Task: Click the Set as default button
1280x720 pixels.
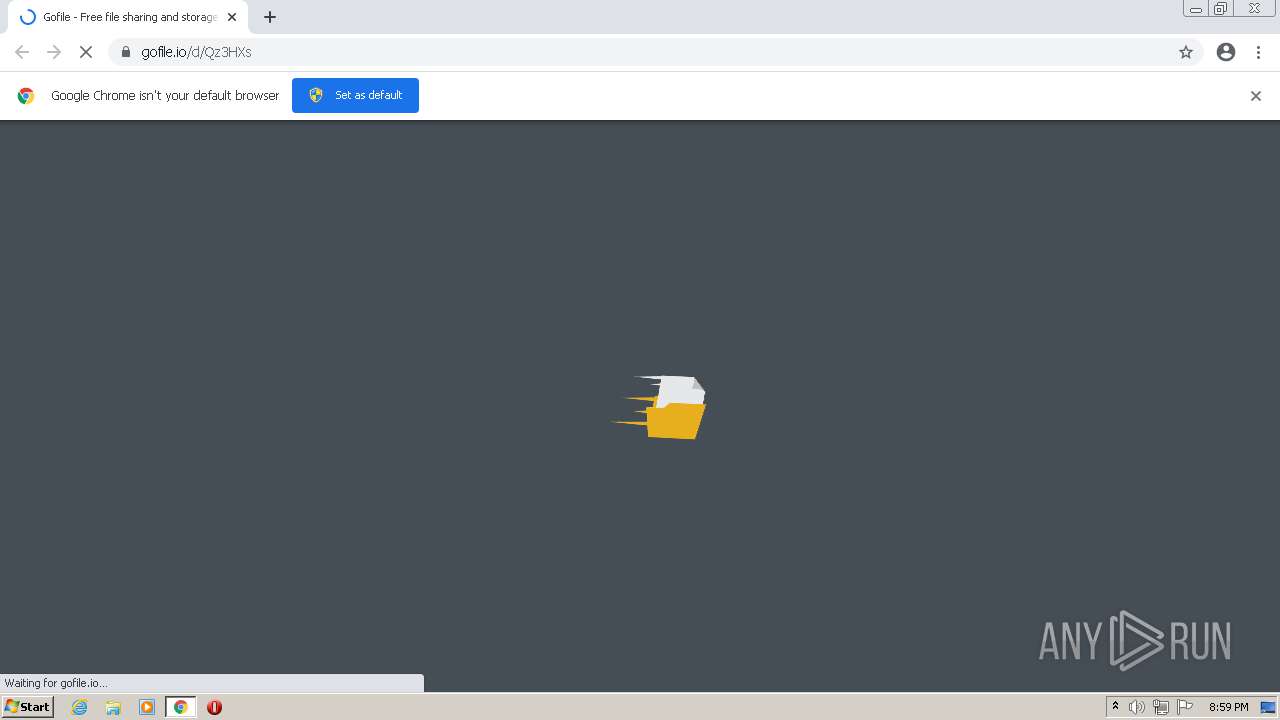Action: click(x=355, y=95)
